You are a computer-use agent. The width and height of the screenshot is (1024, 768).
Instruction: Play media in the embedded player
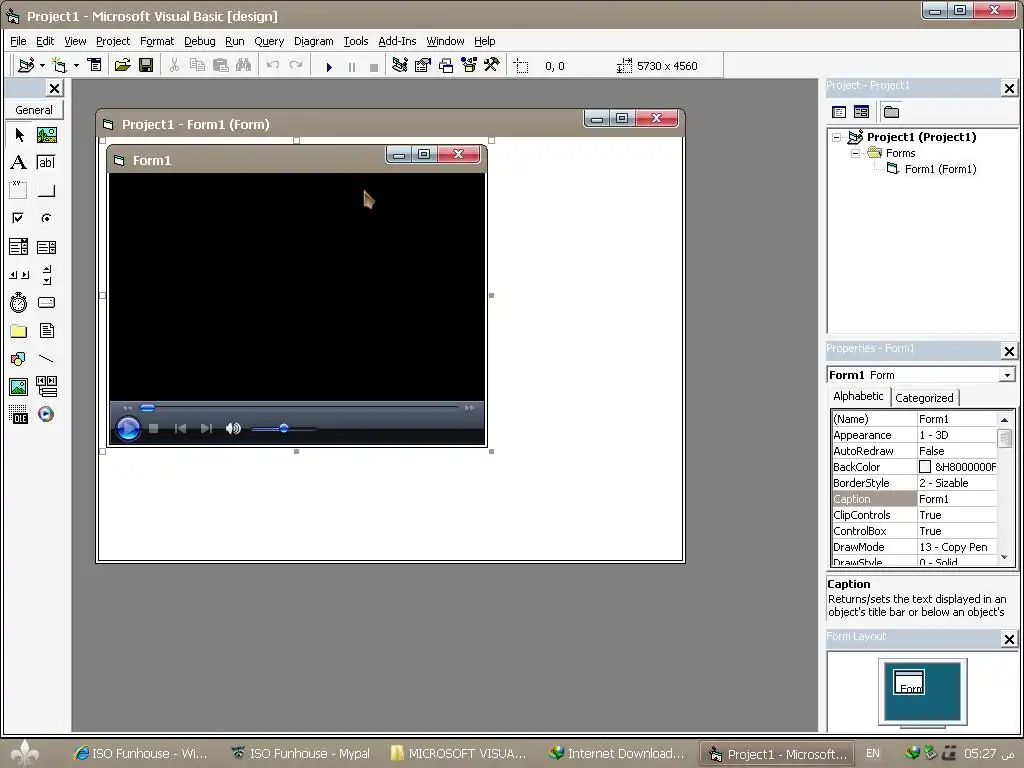point(128,428)
